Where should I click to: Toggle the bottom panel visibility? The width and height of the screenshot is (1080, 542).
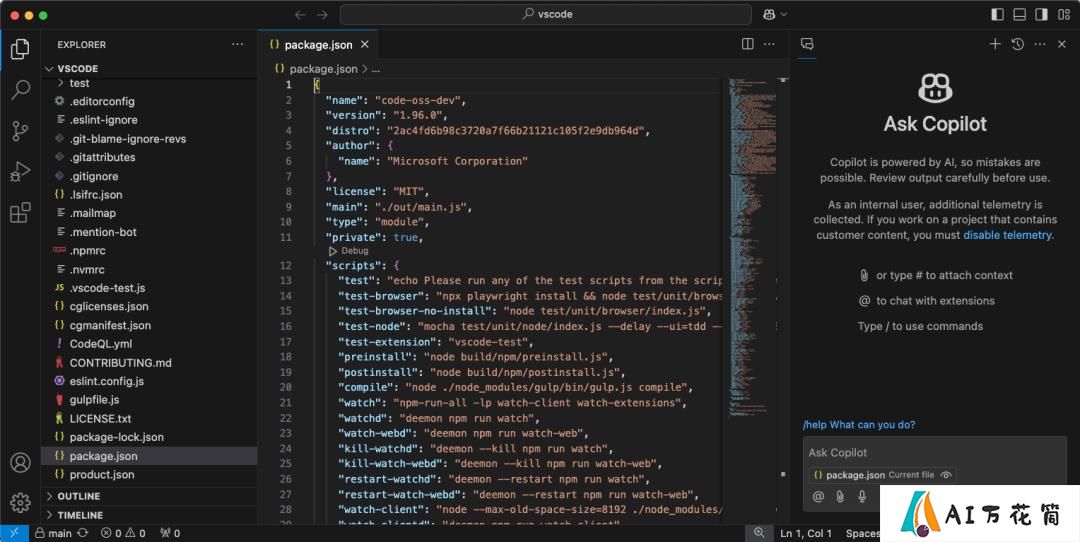(x=1019, y=14)
